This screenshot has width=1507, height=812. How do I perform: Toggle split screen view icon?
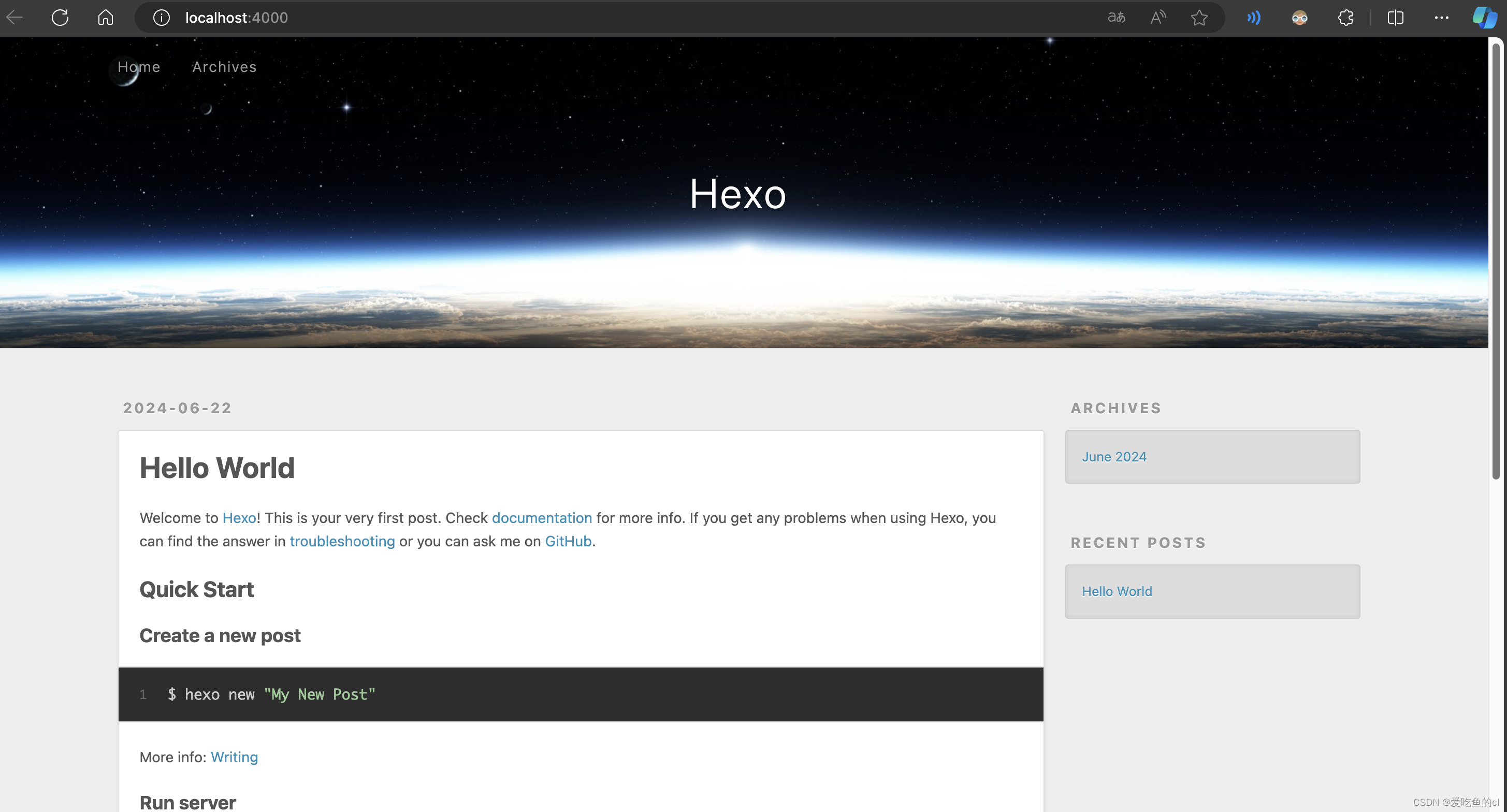pos(1395,18)
